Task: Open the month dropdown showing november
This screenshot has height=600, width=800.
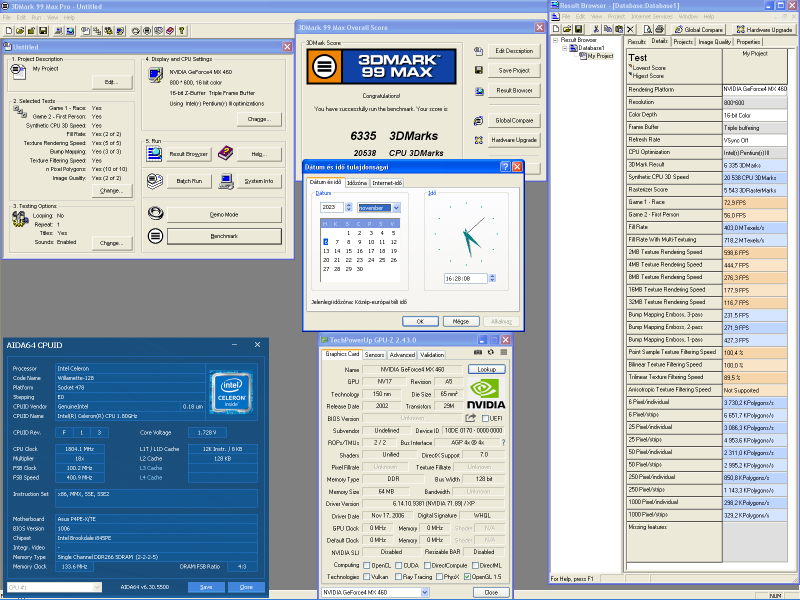Action: [x=396, y=208]
